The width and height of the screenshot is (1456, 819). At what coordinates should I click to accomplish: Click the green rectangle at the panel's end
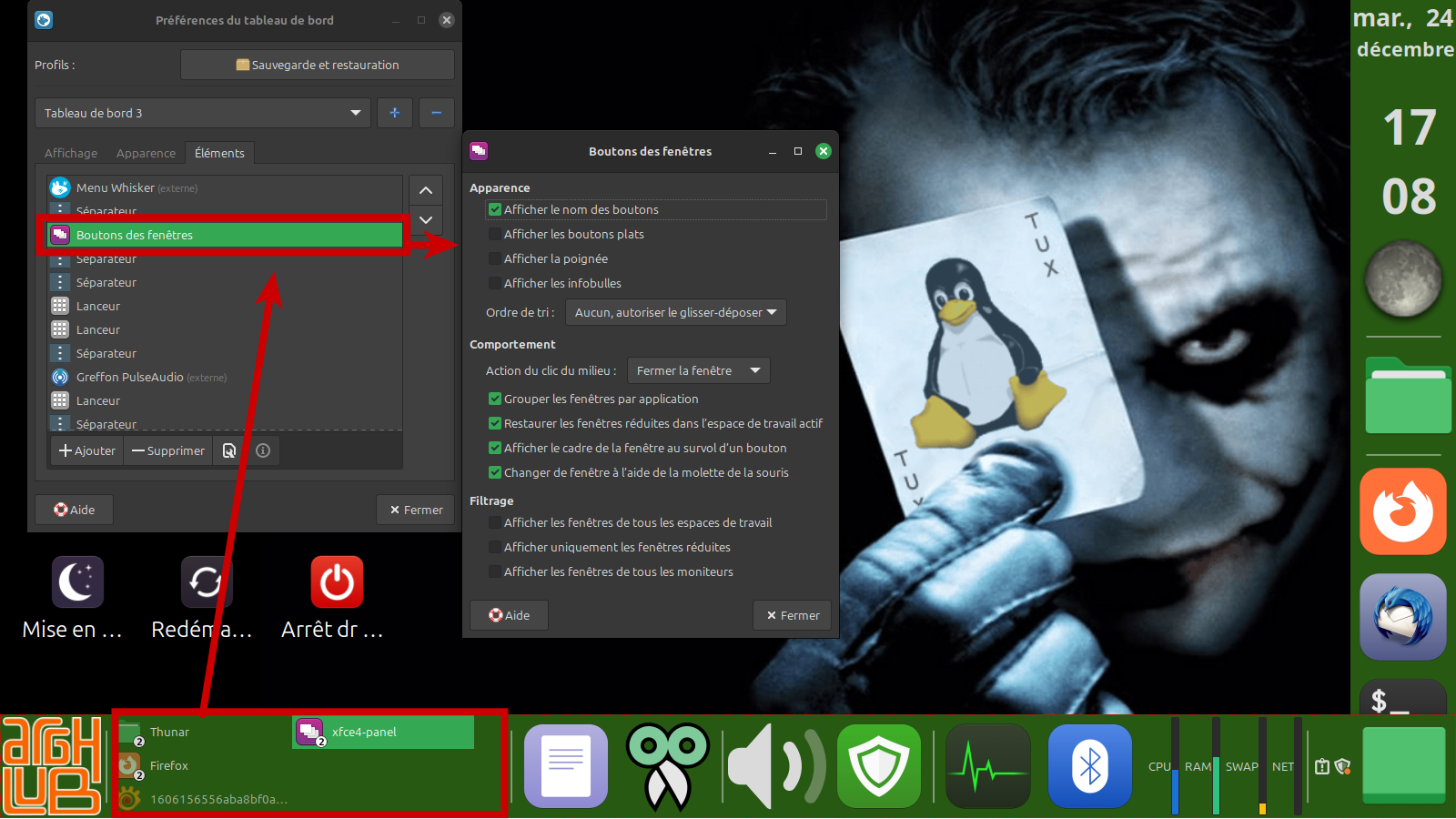(1404, 765)
